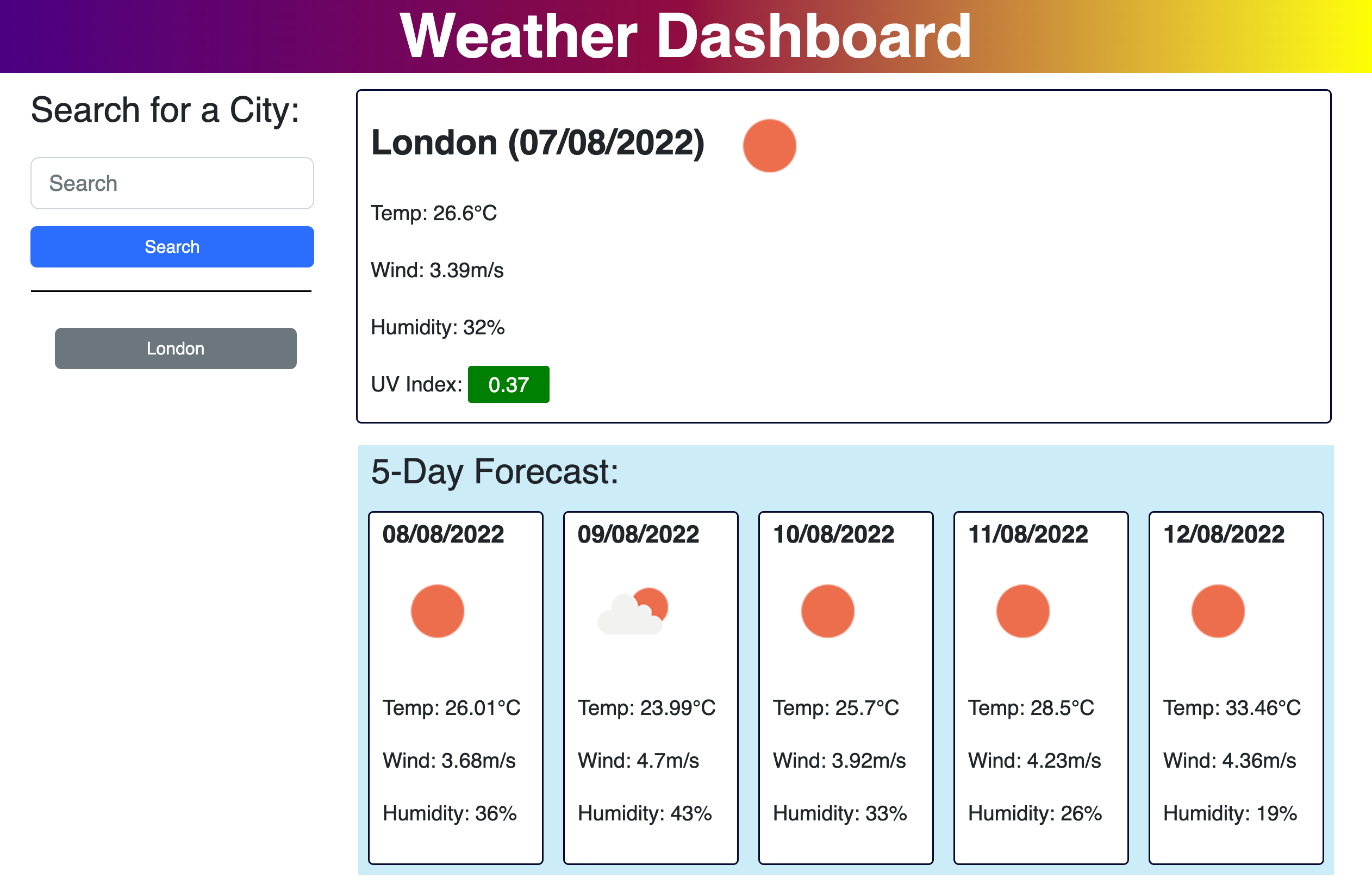Viewport: 1372px width, 896px height.
Task: Click the sun icon beside London heading
Action: point(769,146)
